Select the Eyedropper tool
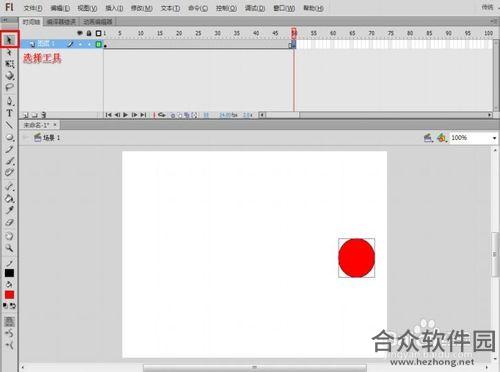This screenshot has height=372, width=500. [x=9, y=210]
